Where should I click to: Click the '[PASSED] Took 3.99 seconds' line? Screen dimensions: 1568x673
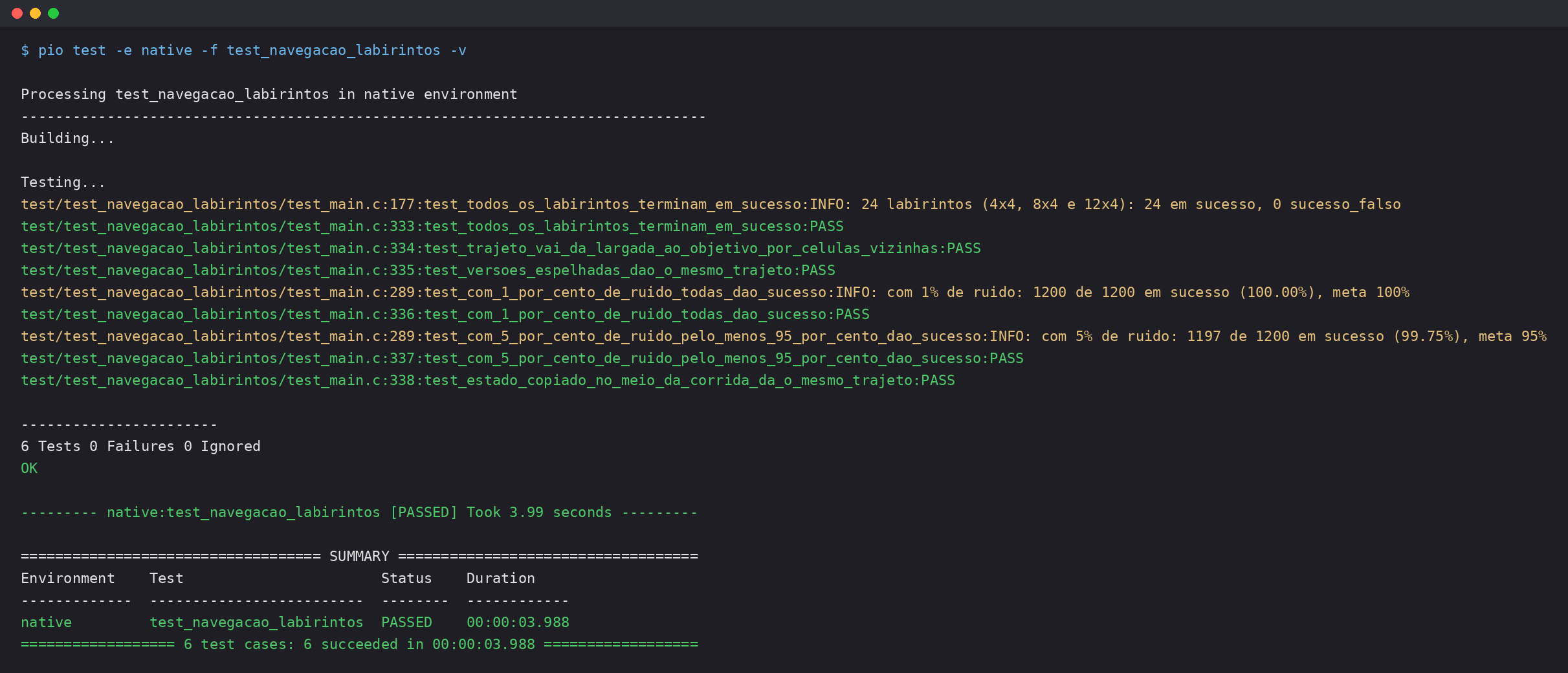pyautogui.click(x=359, y=513)
